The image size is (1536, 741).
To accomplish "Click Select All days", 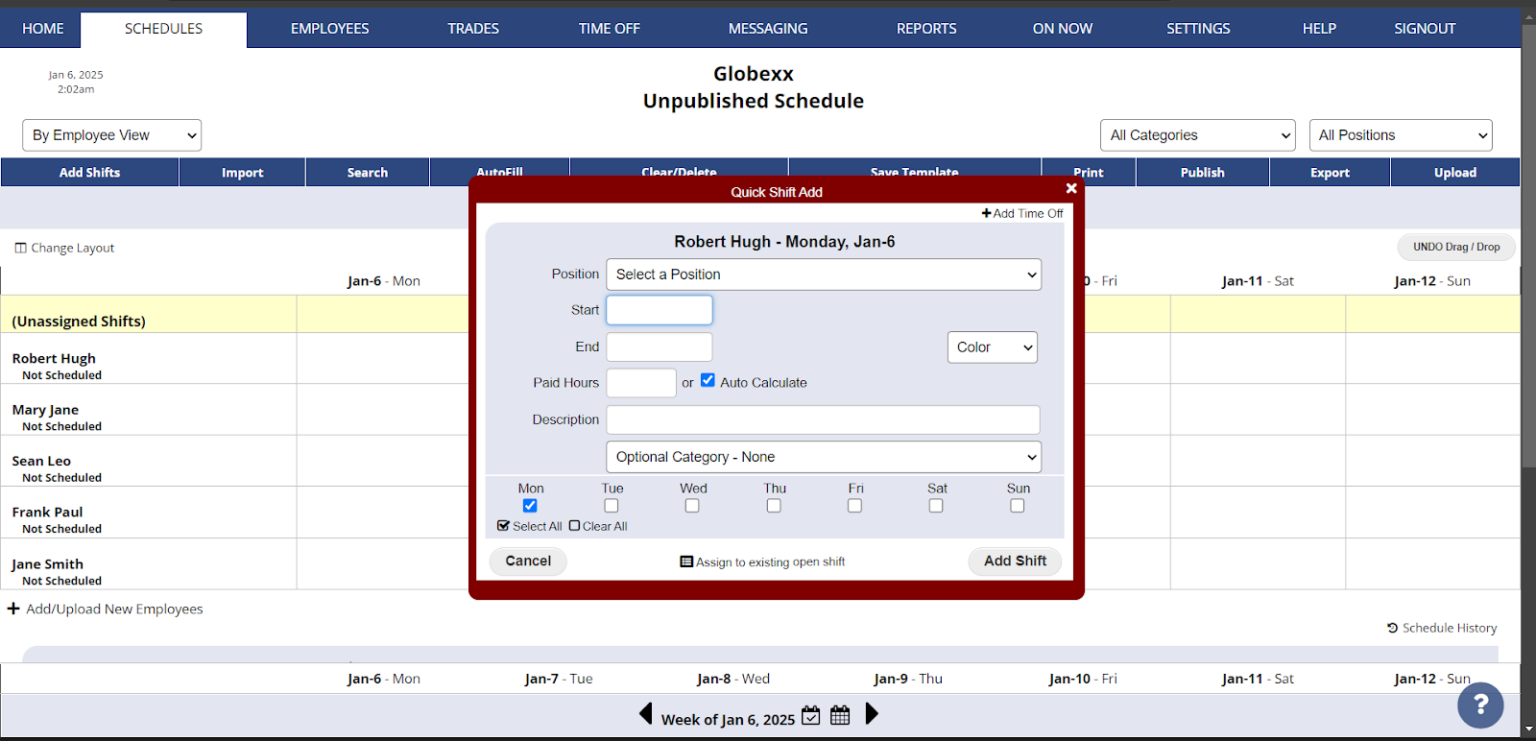I will click(x=530, y=526).
